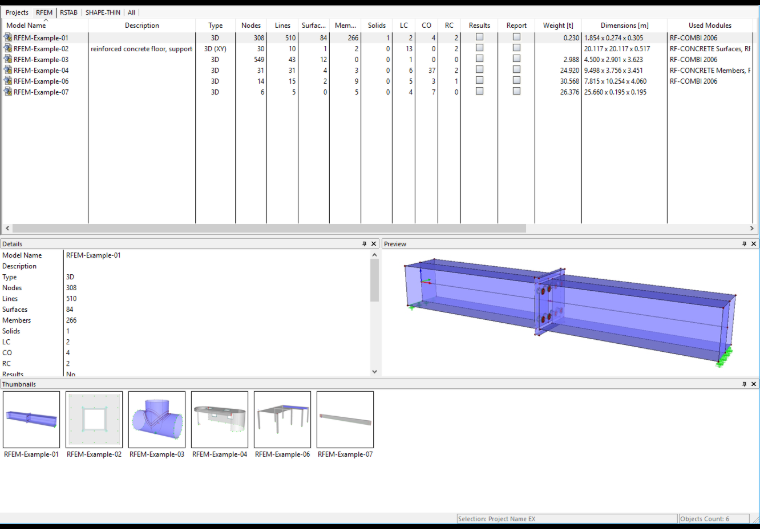Image resolution: width=760 pixels, height=529 pixels.
Task: Switch to the Projects tab
Action: tap(17, 13)
